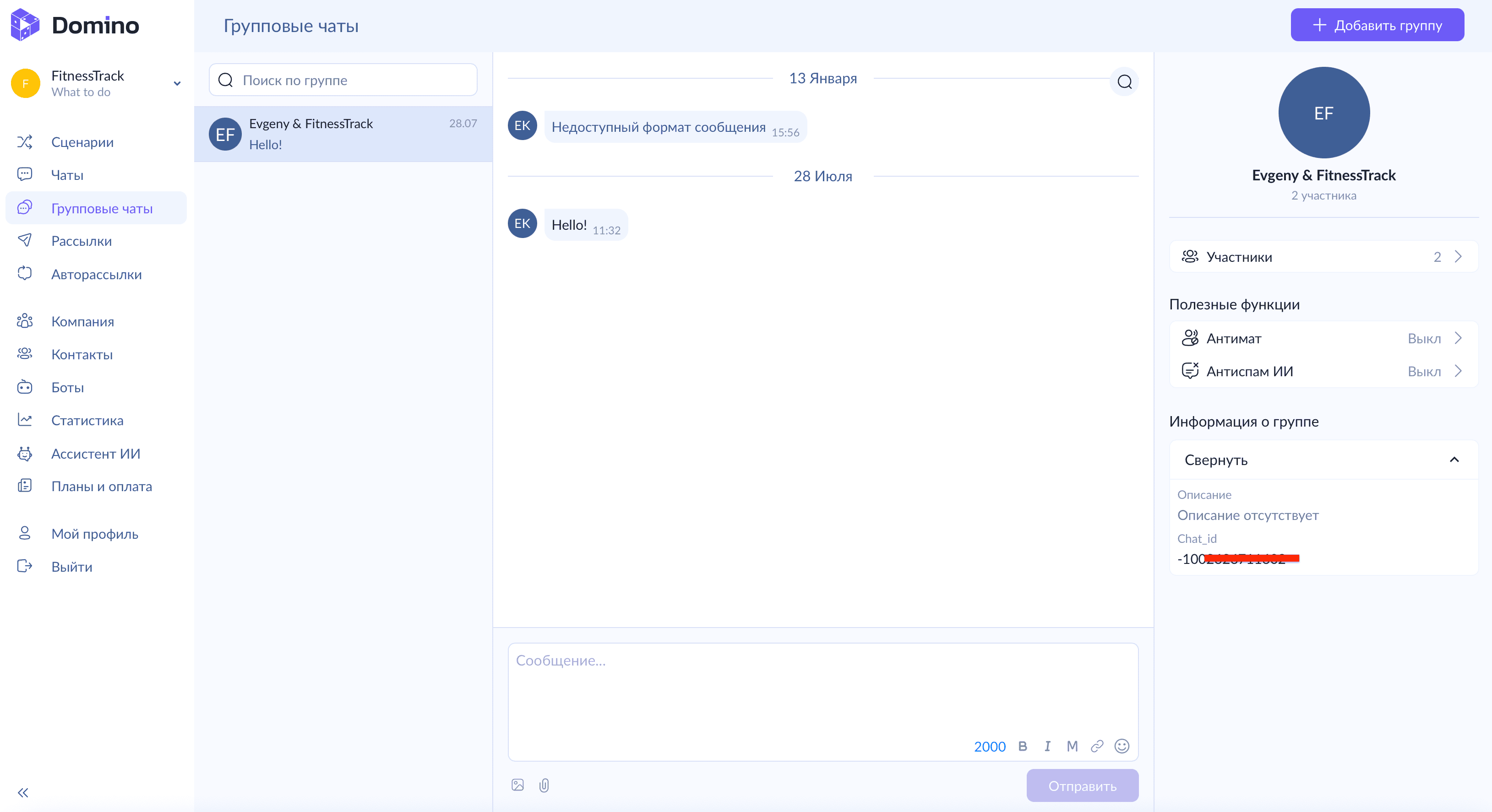The image size is (1492, 812).
Task: Click the Контакты icon in sidebar
Action: 24,354
